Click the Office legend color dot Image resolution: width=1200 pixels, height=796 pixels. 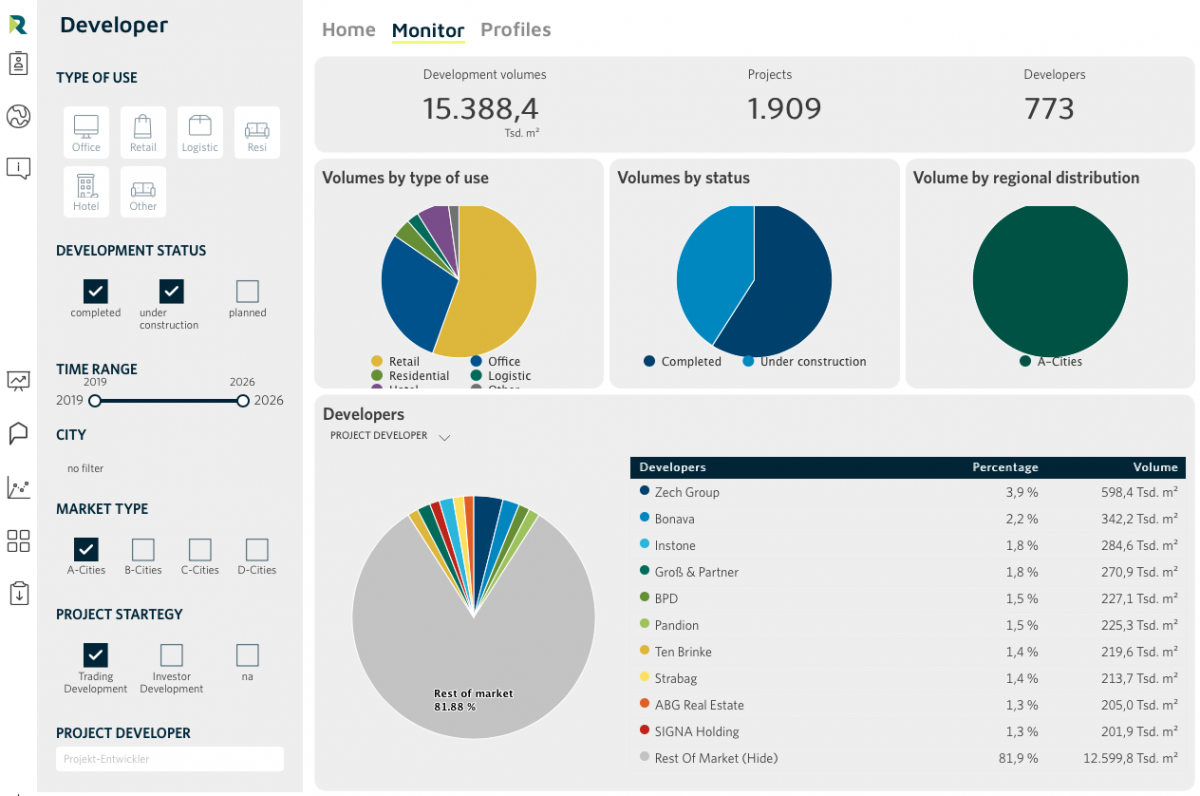point(476,361)
